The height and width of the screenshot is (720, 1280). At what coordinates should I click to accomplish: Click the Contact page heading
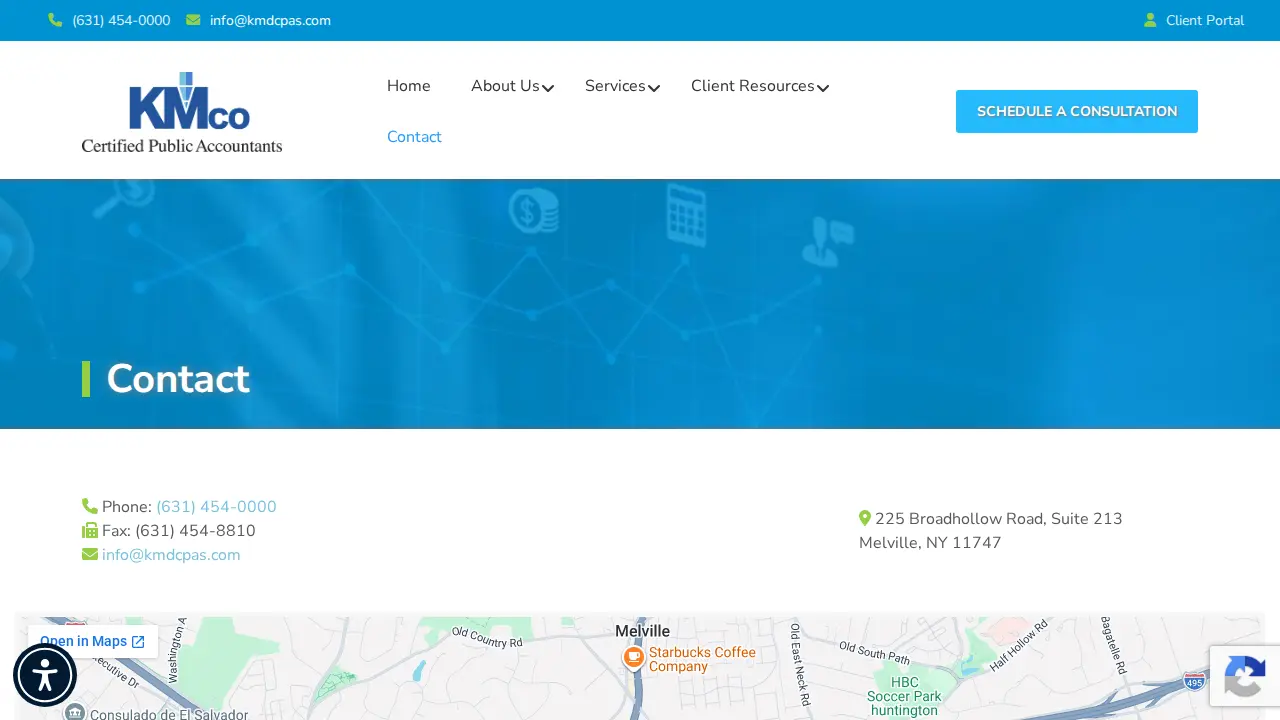(x=178, y=379)
